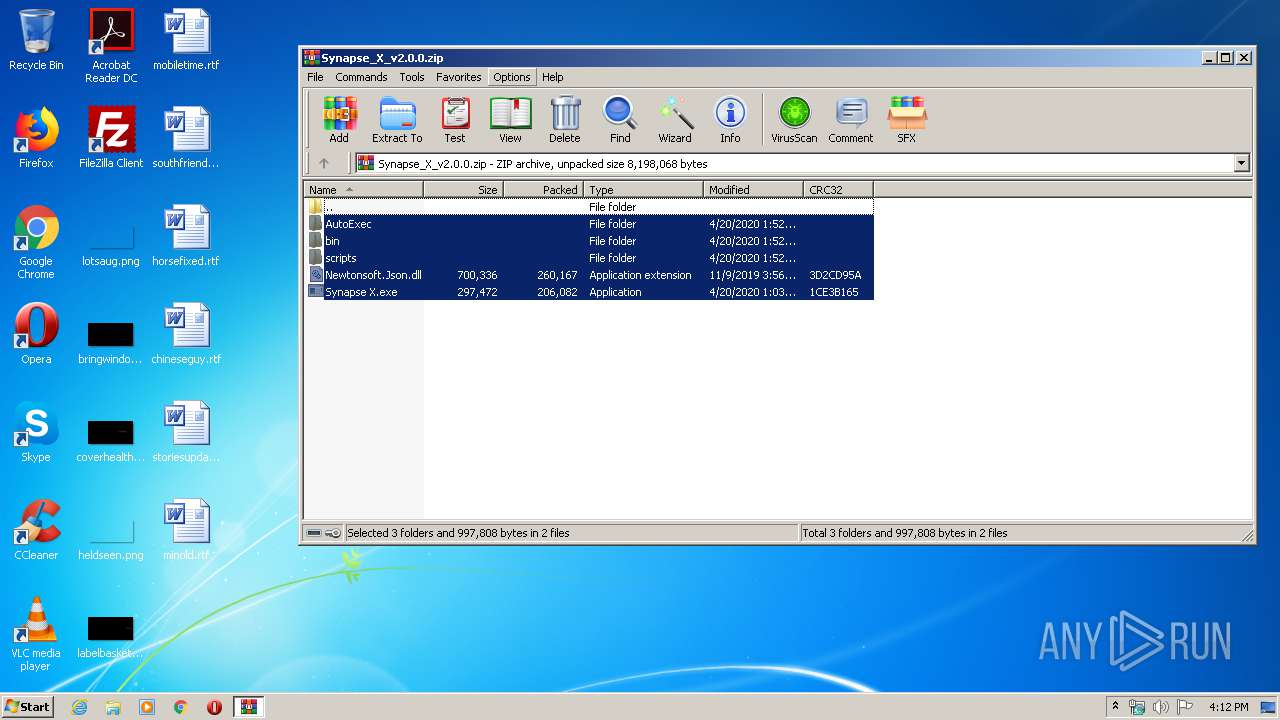This screenshot has width=1280, height=720.
Task: Open VLC media player desktop shortcut
Action: pos(36,634)
